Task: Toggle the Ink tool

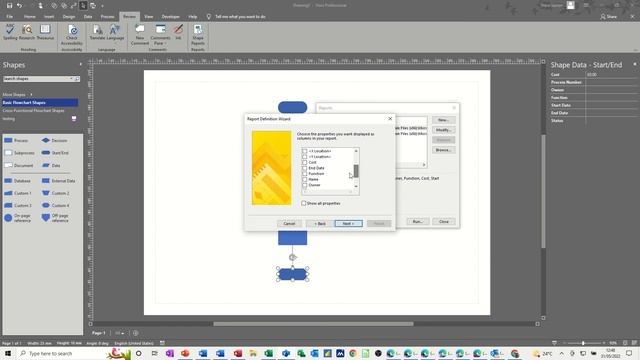Action: point(178,32)
